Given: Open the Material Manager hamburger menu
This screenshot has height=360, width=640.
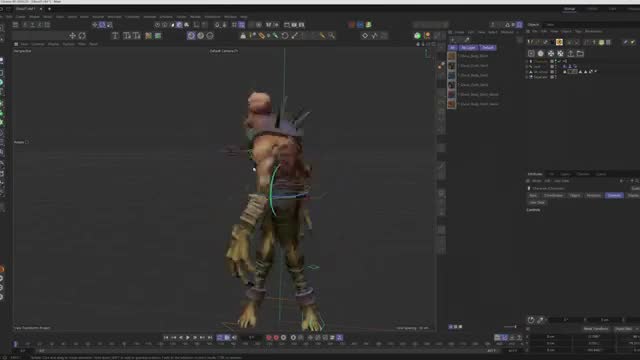Looking at the screenshot, I should [x=450, y=32].
